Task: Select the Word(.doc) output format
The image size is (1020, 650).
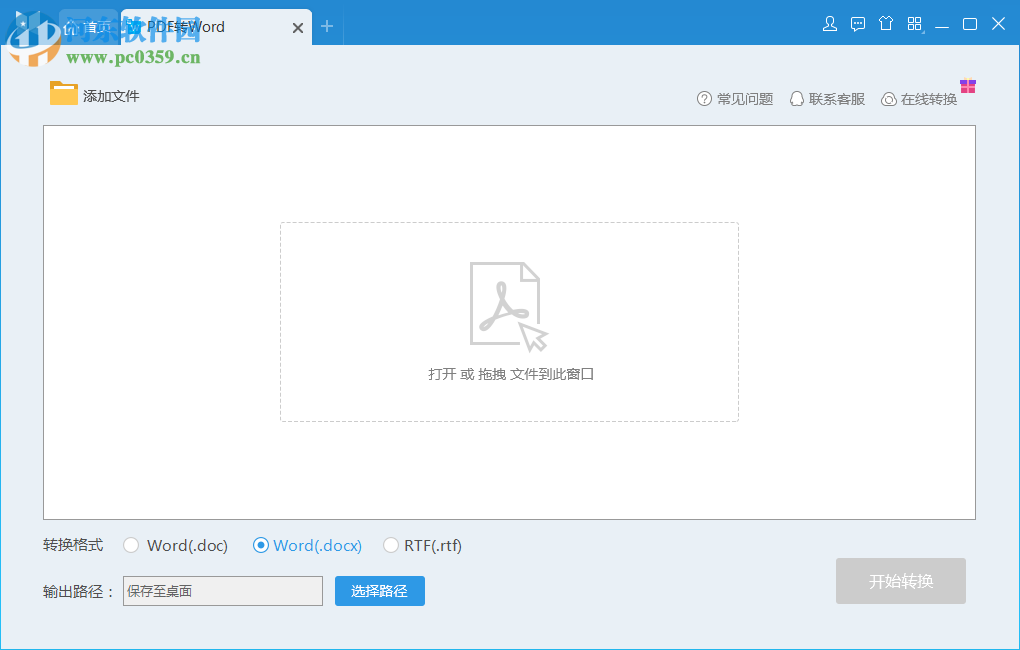Action: (x=131, y=545)
